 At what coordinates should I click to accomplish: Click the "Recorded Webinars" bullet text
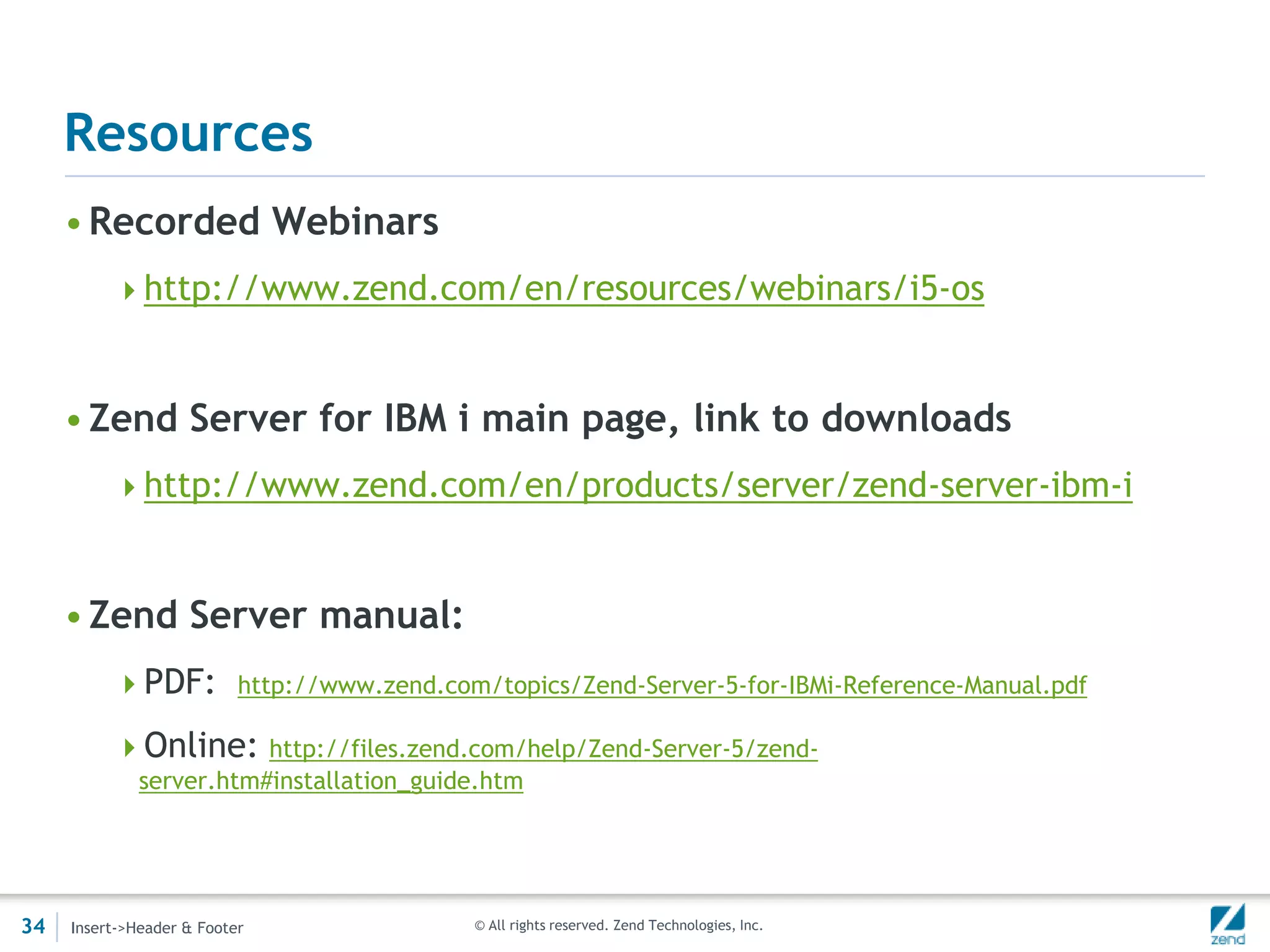click(x=264, y=221)
